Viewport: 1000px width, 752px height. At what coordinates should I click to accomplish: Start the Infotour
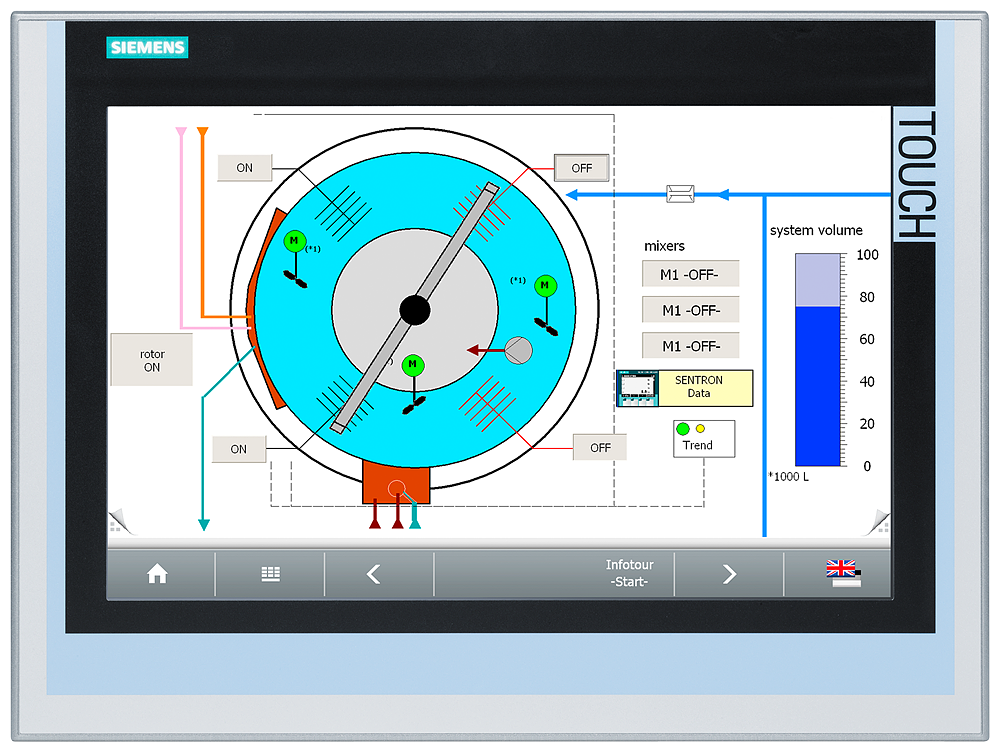coord(629,573)
